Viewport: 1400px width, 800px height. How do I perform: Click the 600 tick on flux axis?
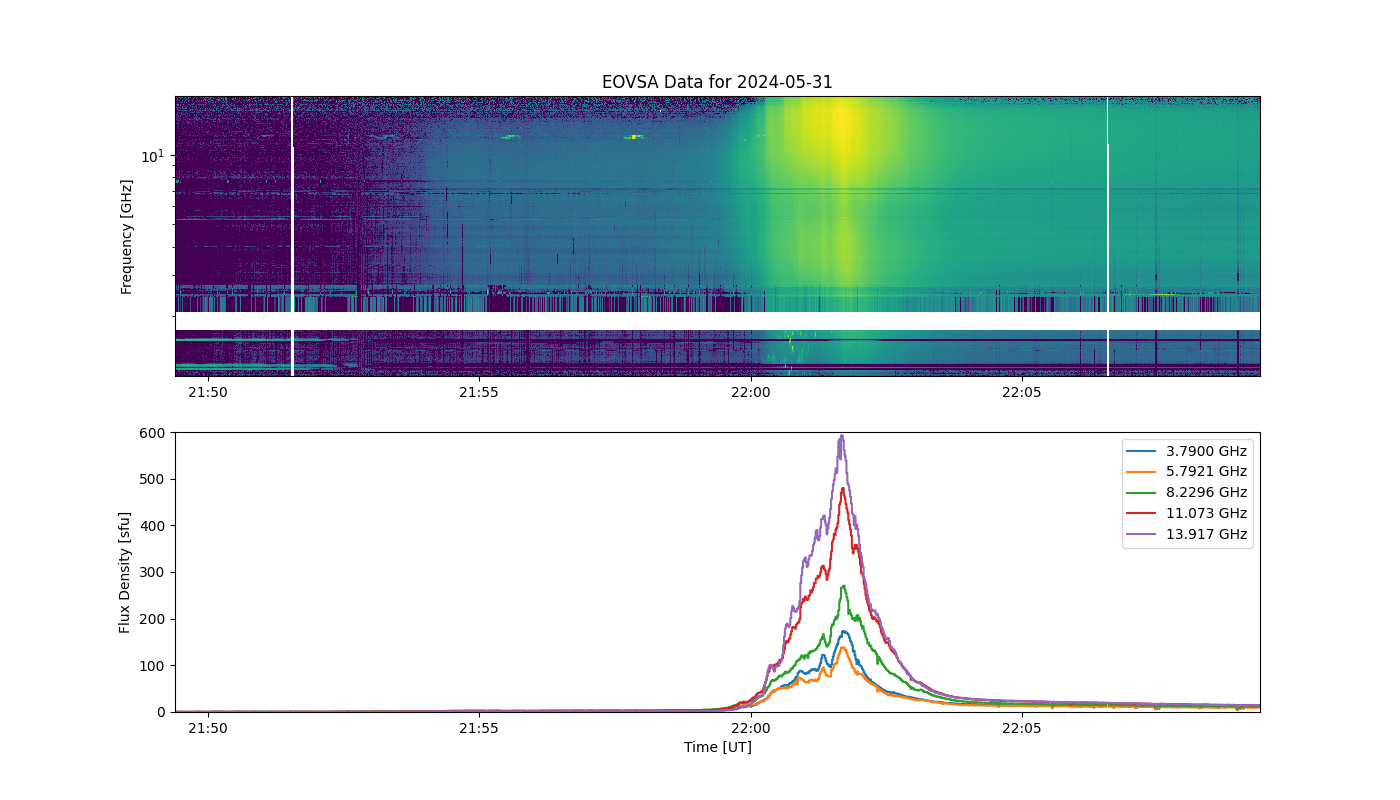153,433
